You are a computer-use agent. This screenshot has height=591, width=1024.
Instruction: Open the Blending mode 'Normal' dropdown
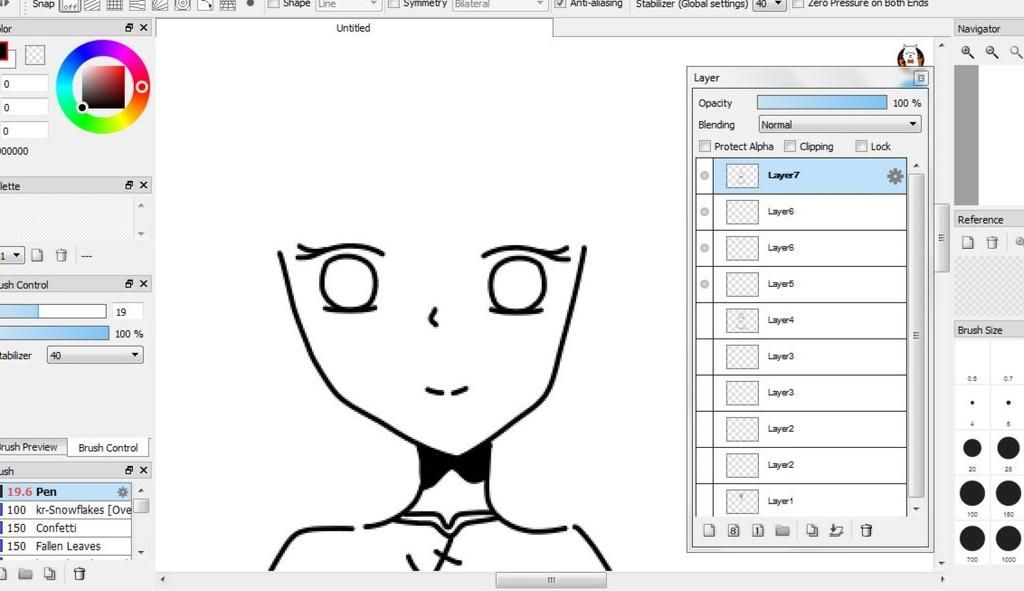tap(840, 124)
